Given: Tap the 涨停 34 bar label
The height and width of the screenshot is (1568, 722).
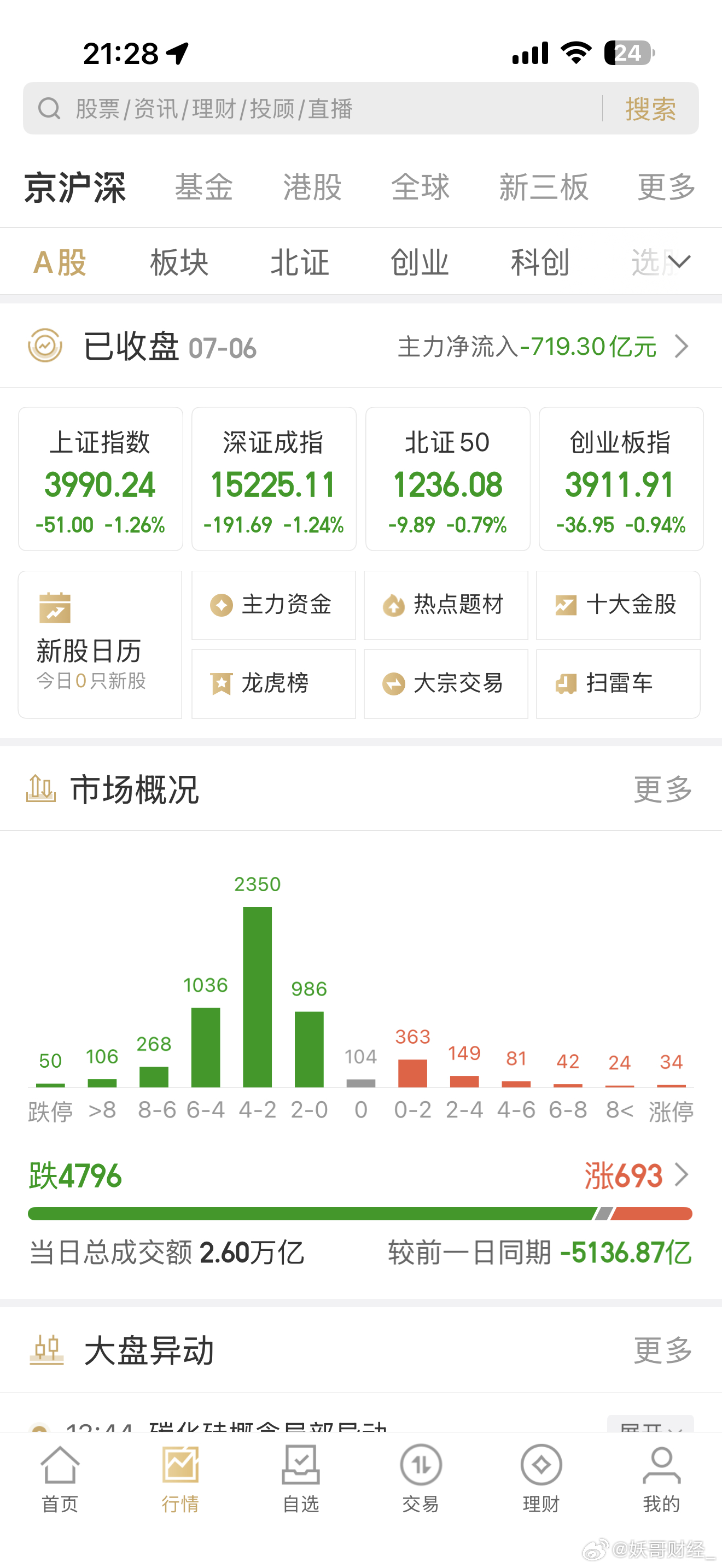Looking at the screenshot, I should pos(672,1062).
